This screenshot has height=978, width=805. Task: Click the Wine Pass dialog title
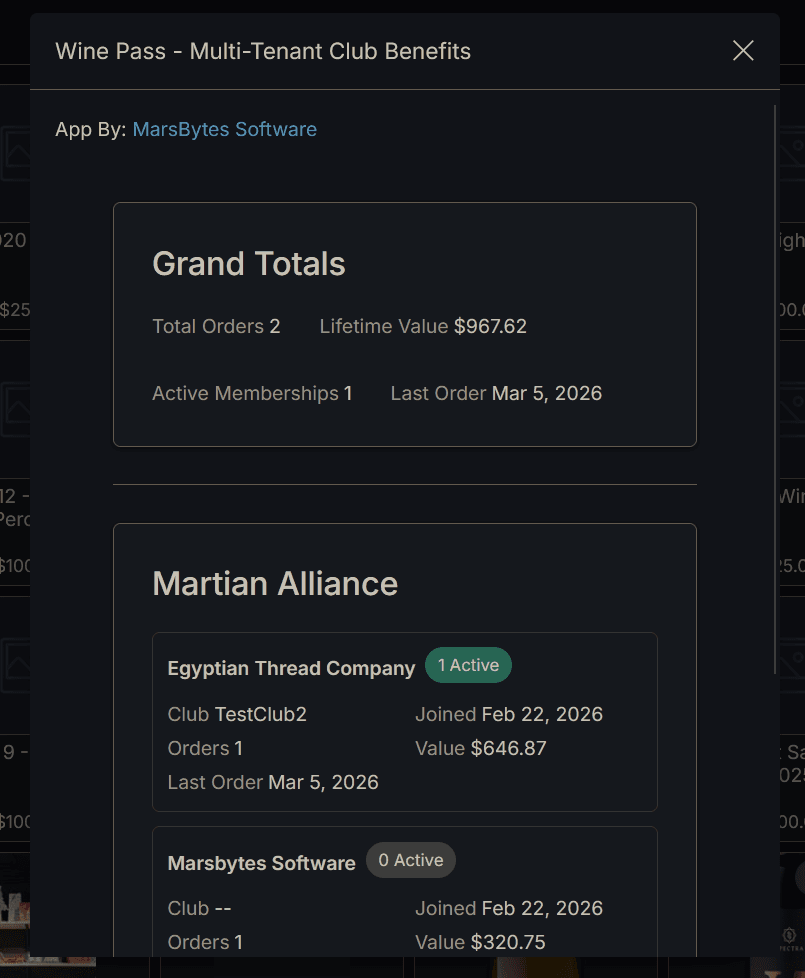(x=264, y=51)
